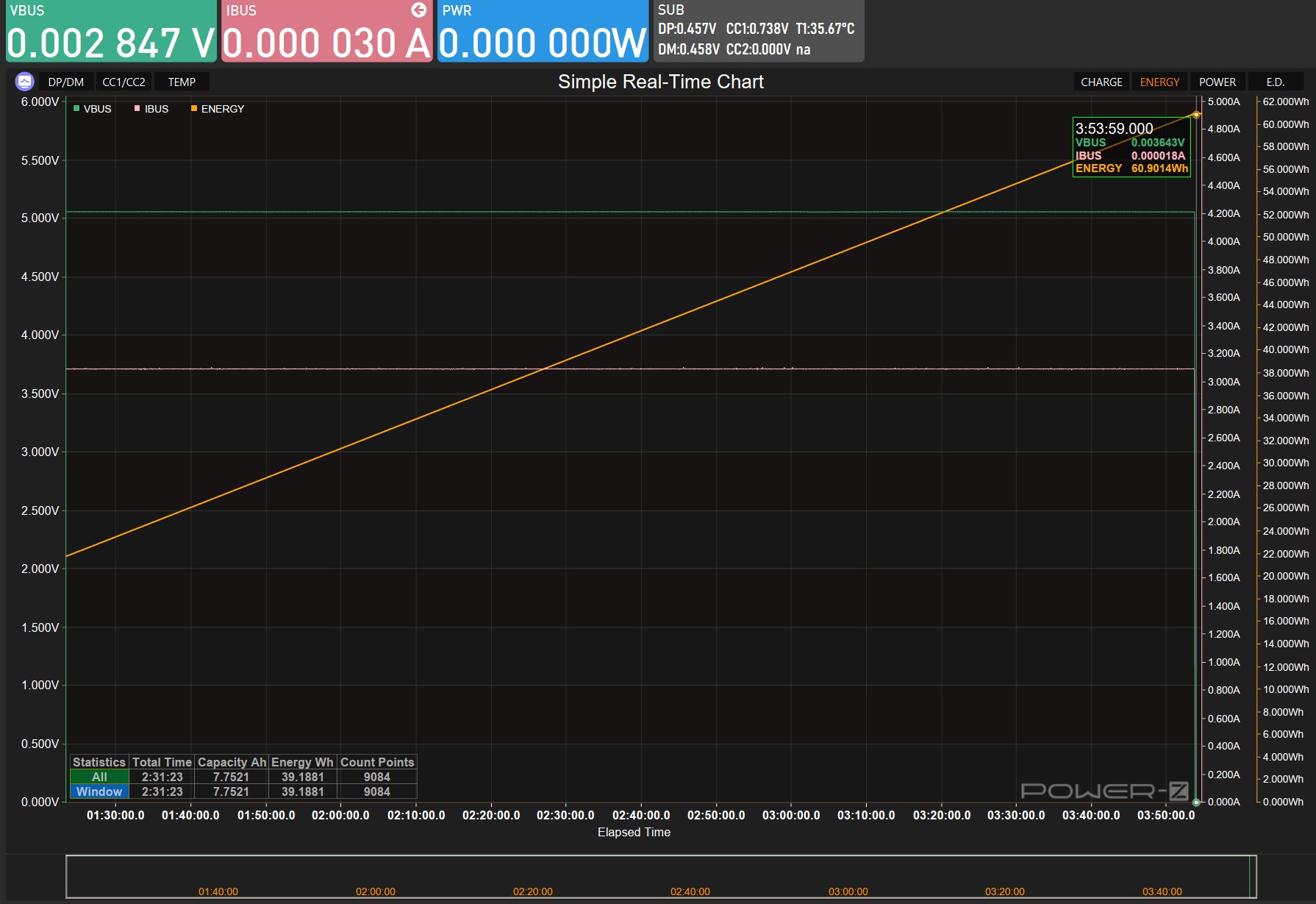
Task: Click the bottom timeline navigator at 02:20:00
Action: pos(532,891)
